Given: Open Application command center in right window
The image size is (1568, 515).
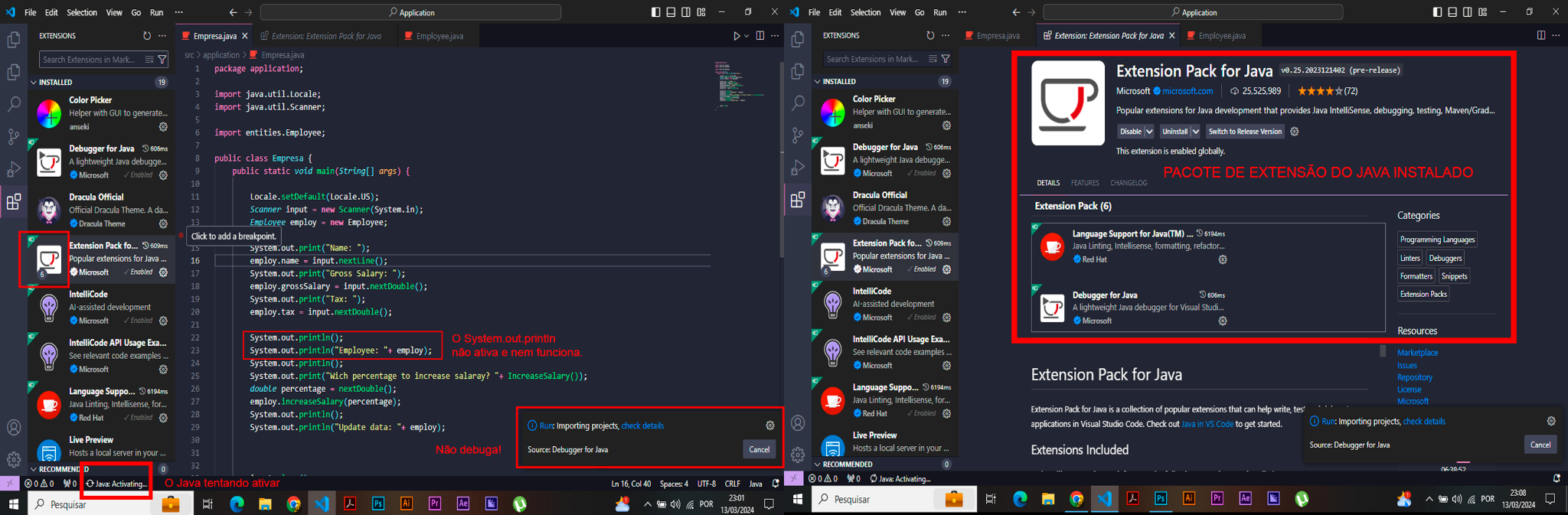Looking at the screenshot, I should (1193, 12).
